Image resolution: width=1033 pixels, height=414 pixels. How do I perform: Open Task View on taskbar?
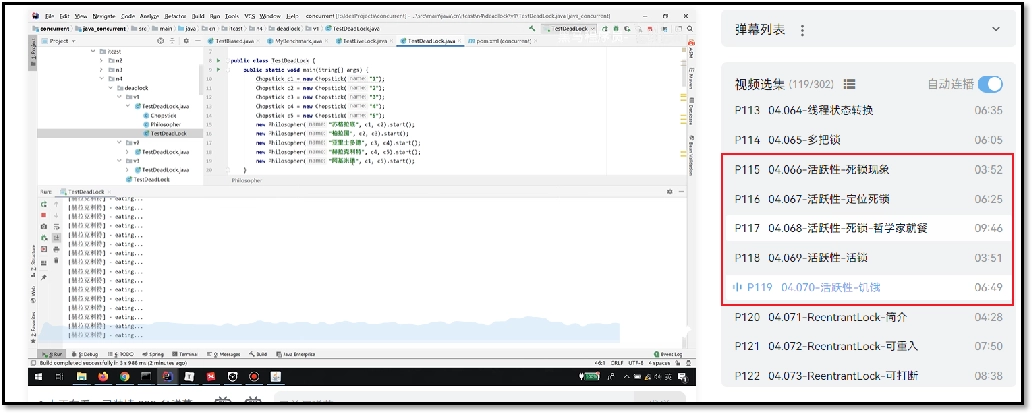click(59, 376)
